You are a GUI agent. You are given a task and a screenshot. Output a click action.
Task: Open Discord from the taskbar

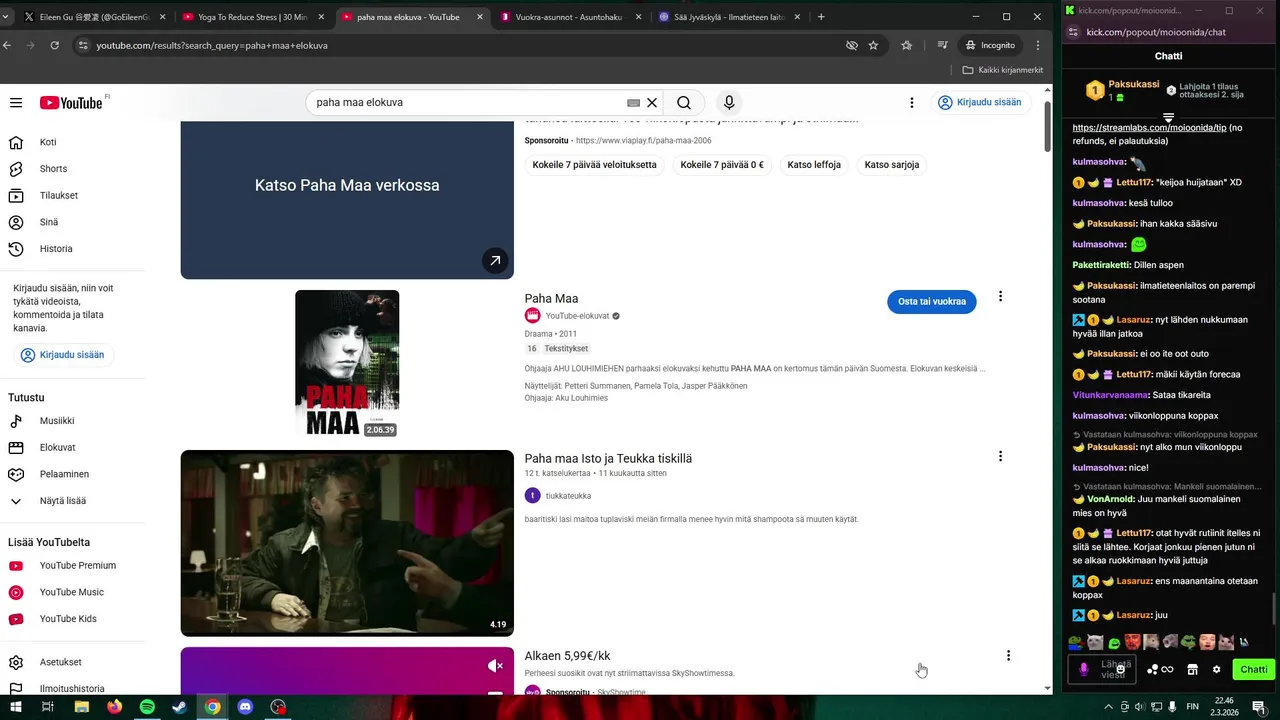coord(245,706)
